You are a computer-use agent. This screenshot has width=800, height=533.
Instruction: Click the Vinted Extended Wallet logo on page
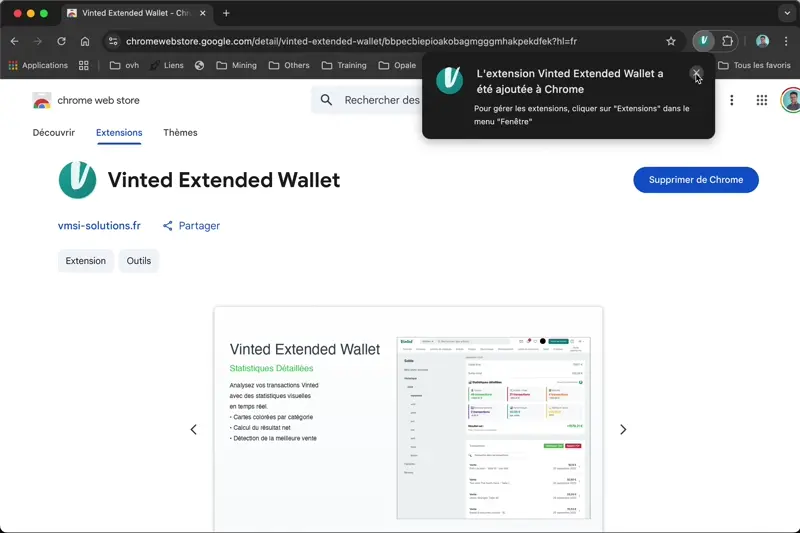pyautogui.click(x=78, y=180)
